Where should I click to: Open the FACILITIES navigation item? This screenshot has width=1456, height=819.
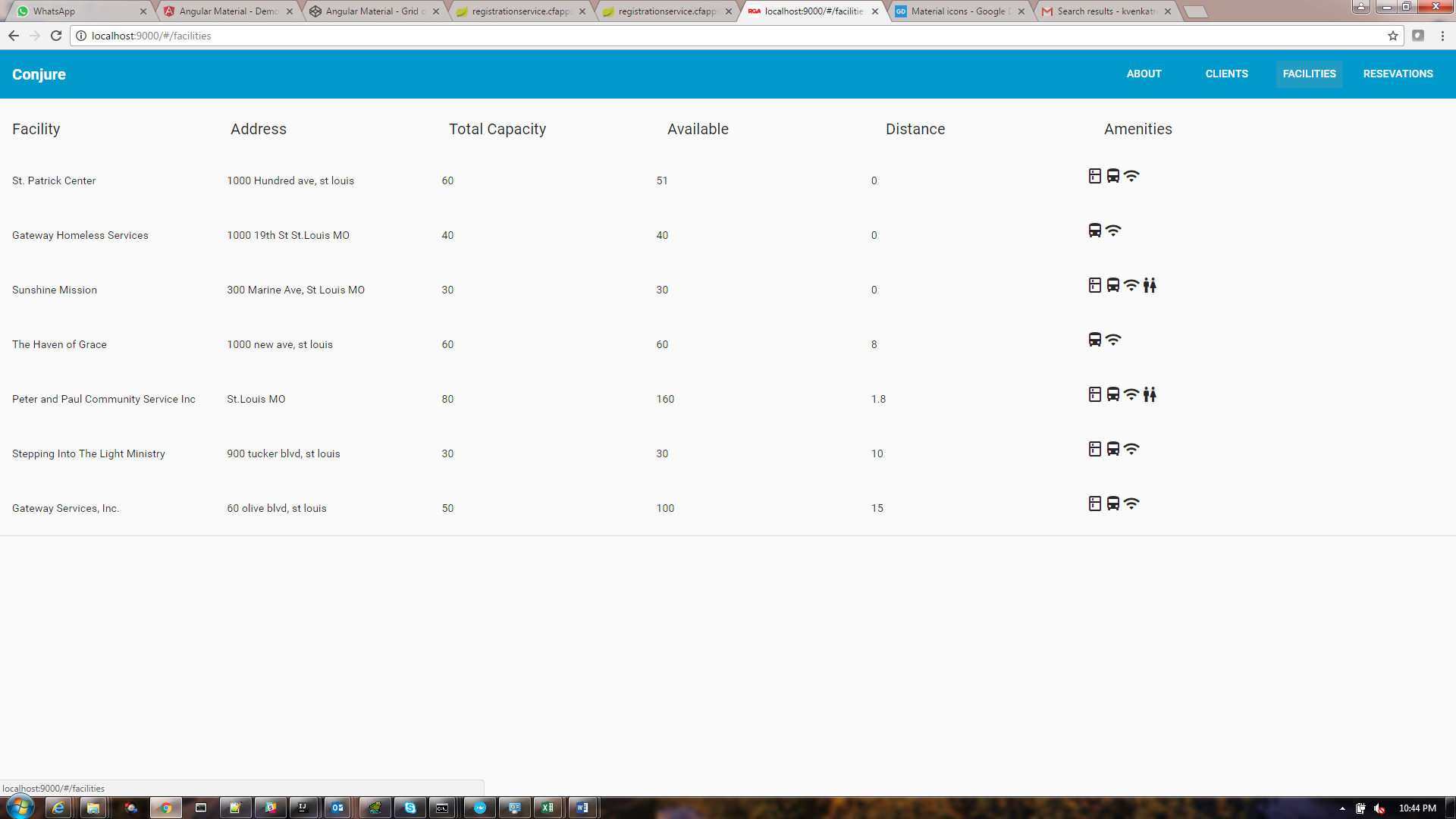pyautogui.click(x=1309, y=74)
